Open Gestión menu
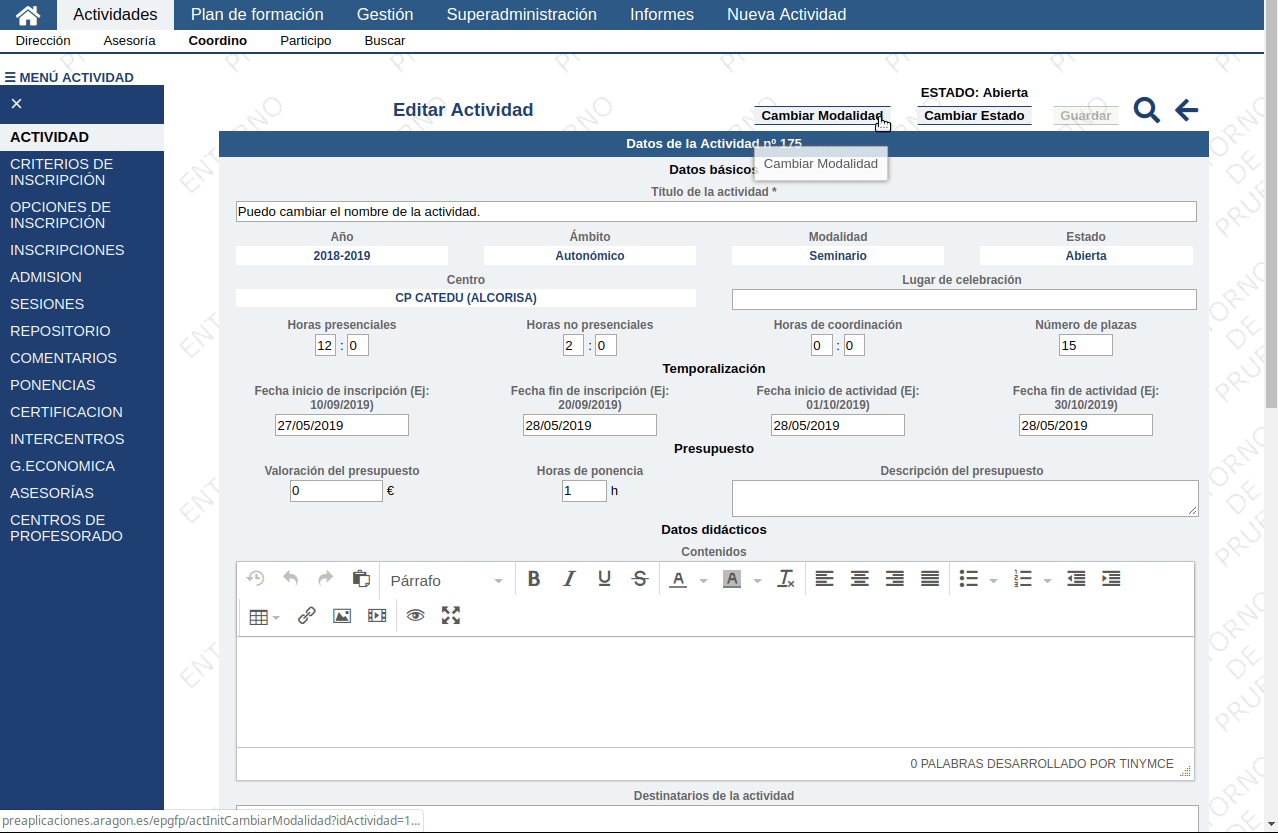The width and height of the screenshot is (1278, 833). [385, 15]
